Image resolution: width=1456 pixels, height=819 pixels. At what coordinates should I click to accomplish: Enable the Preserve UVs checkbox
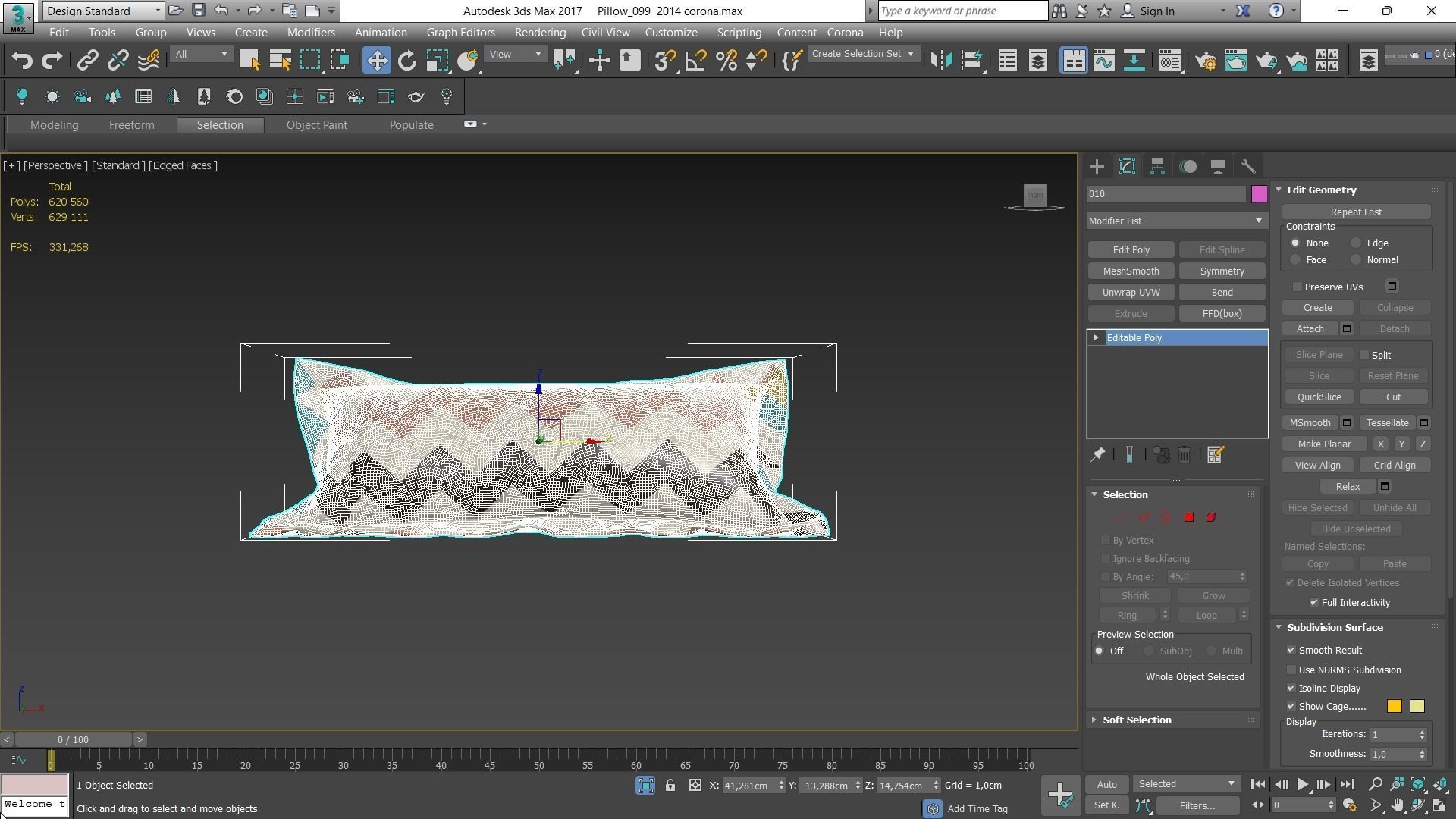pos(1298,287)
